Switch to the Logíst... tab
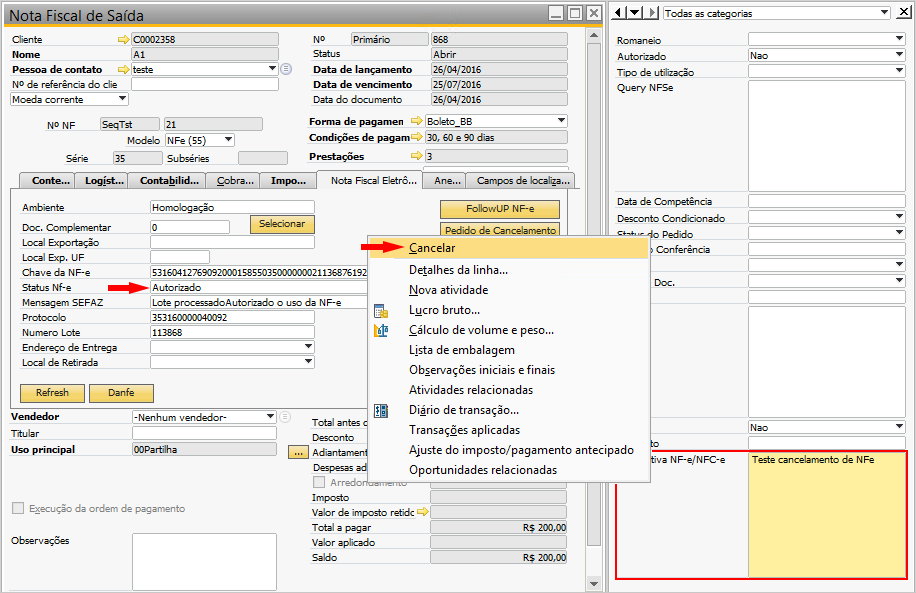Viewport: 916px width, 593px height. click(104, 181)
